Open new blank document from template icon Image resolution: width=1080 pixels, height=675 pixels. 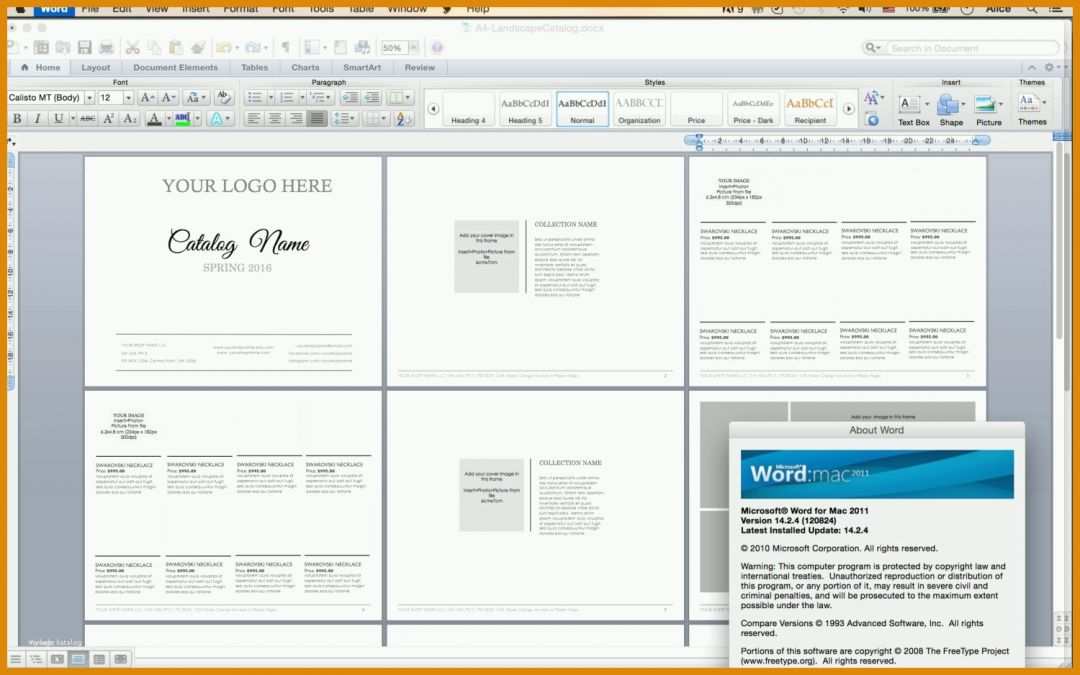pyautogui.click(x=41, y=48)
